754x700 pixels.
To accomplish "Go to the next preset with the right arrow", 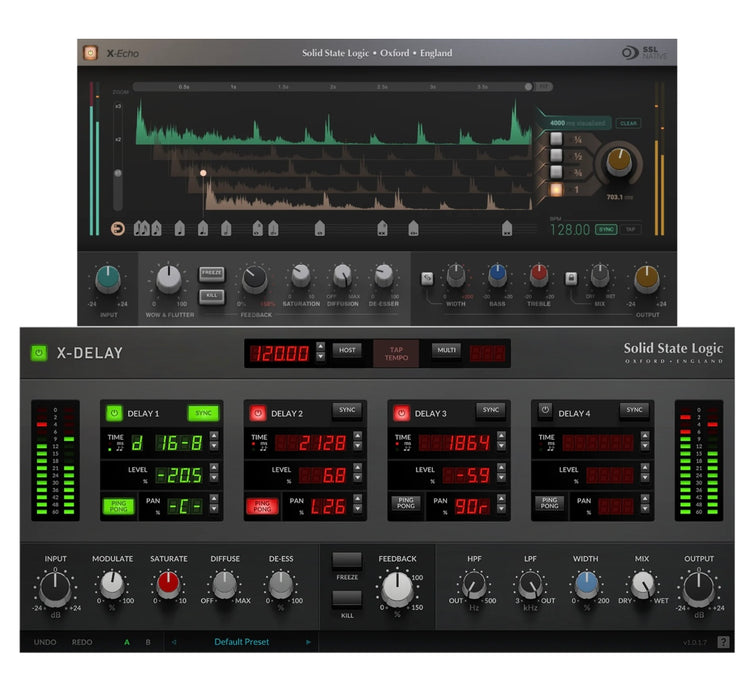I will click(308, 642).
